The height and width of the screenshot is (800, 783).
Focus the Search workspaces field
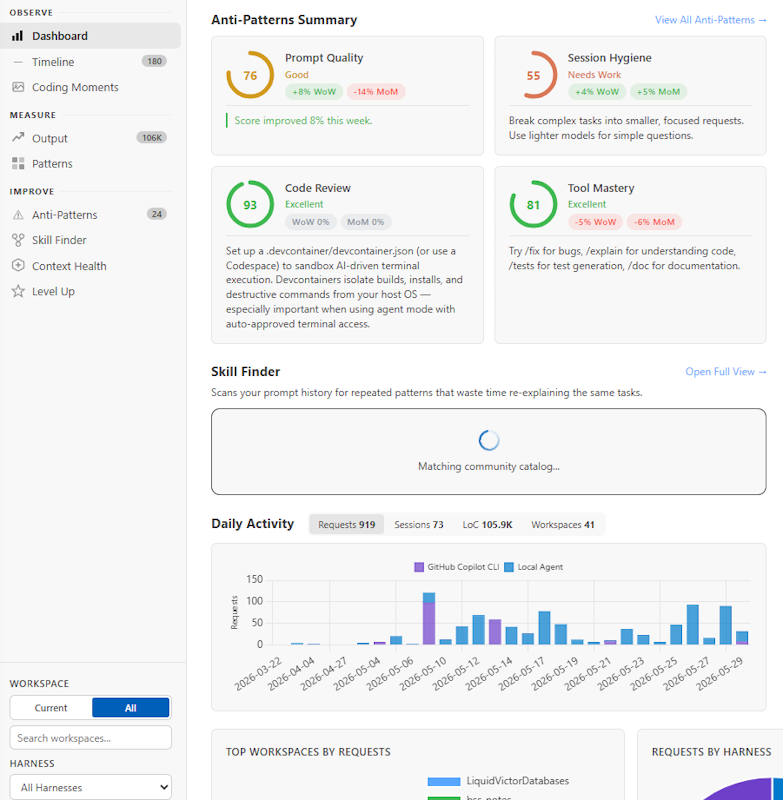(x=91, y=738)
